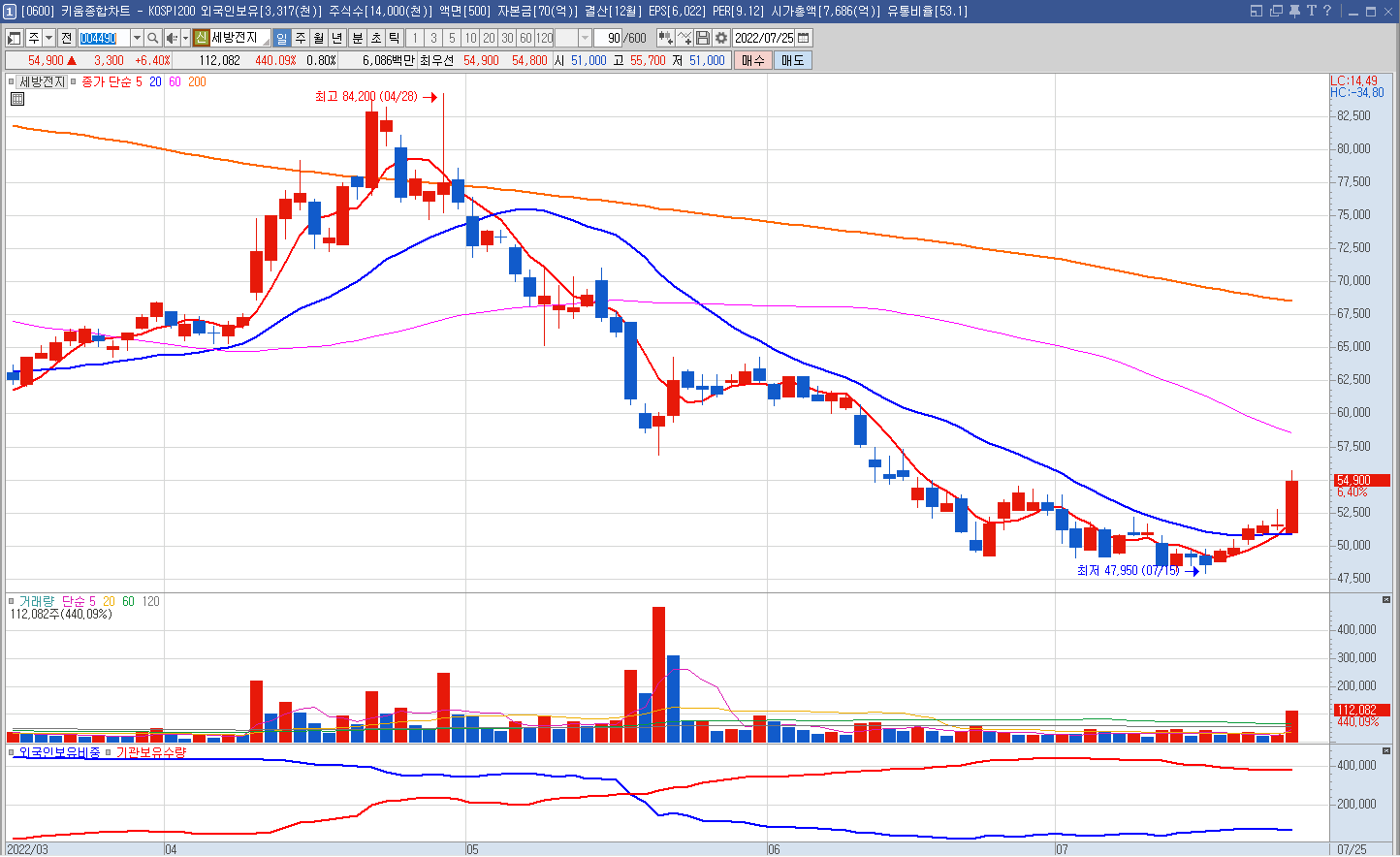The image size is (1400, 857).
Task: Click the T font size icon
Action: (x=1311, y=11)
